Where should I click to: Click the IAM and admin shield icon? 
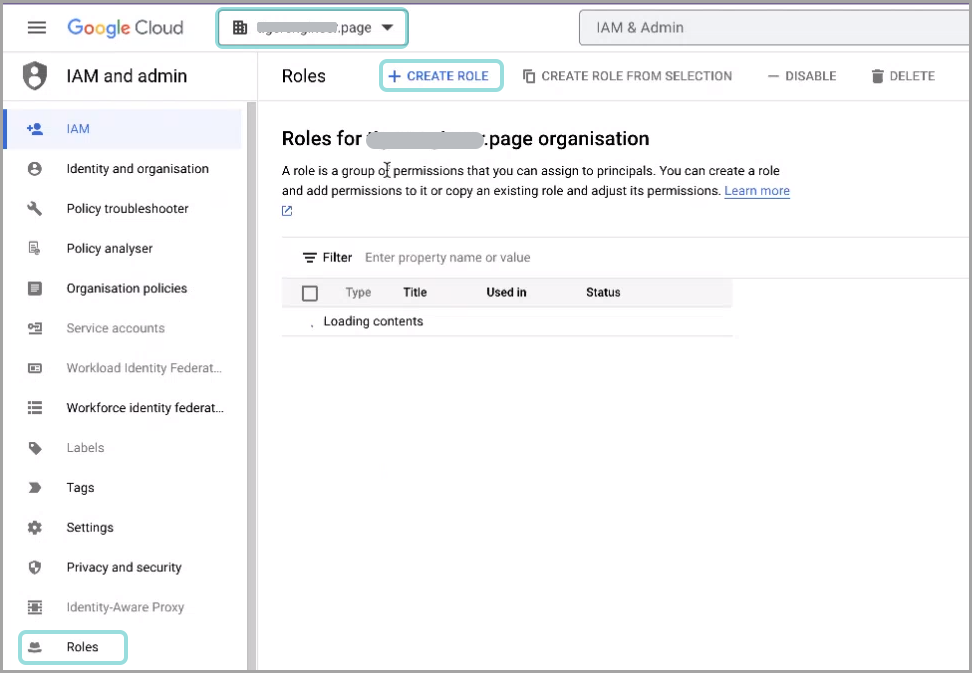pyautogui.click(x=35, y=76)
